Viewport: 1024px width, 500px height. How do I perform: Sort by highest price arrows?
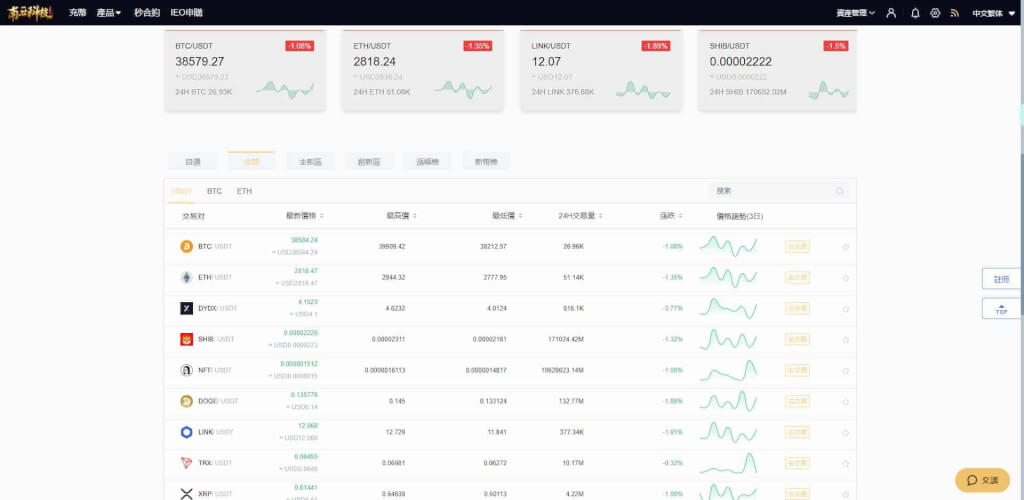pyautogui.click(x=415, y=216)
